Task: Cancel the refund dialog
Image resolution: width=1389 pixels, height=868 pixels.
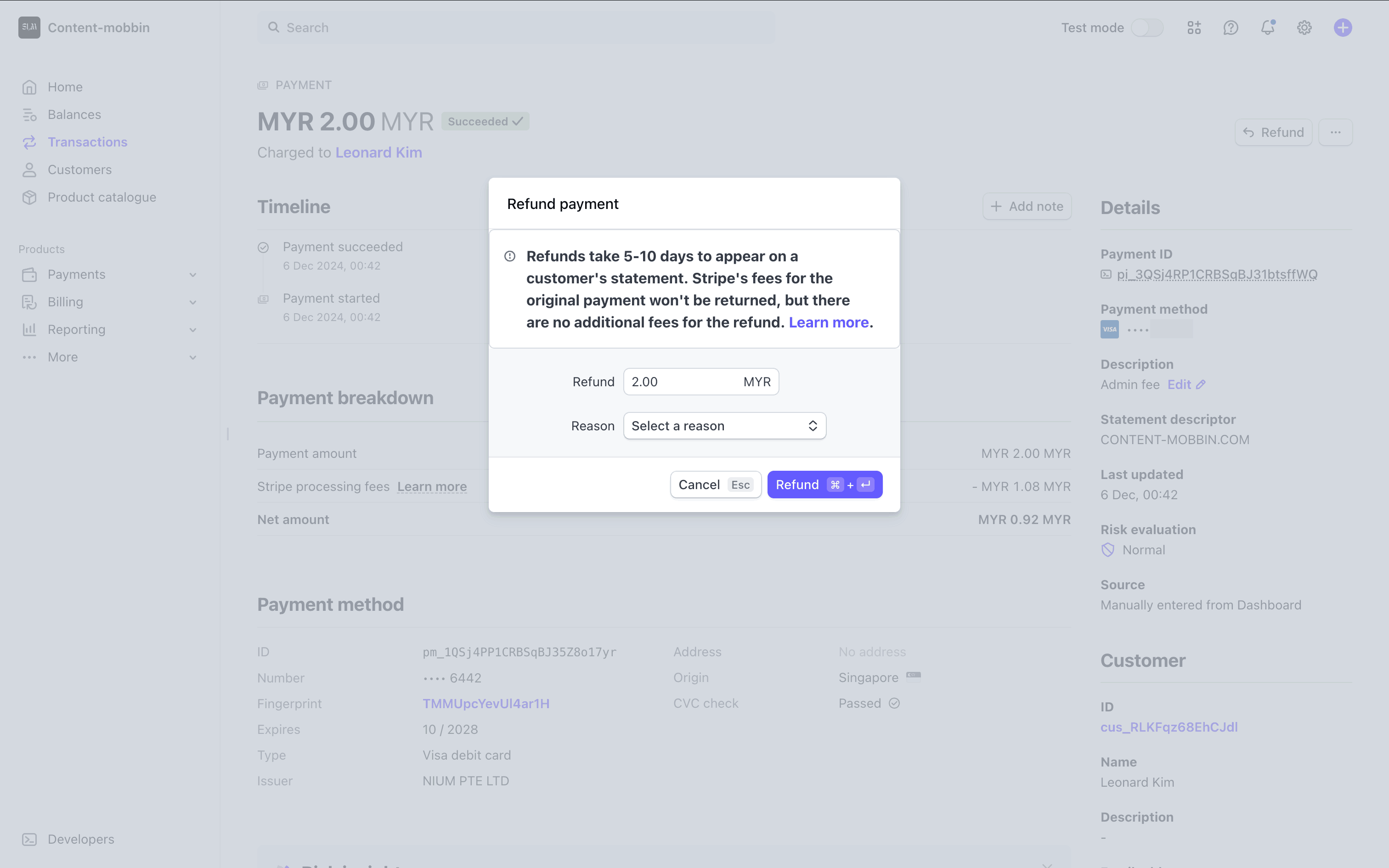Action: [x=715, y=485]
